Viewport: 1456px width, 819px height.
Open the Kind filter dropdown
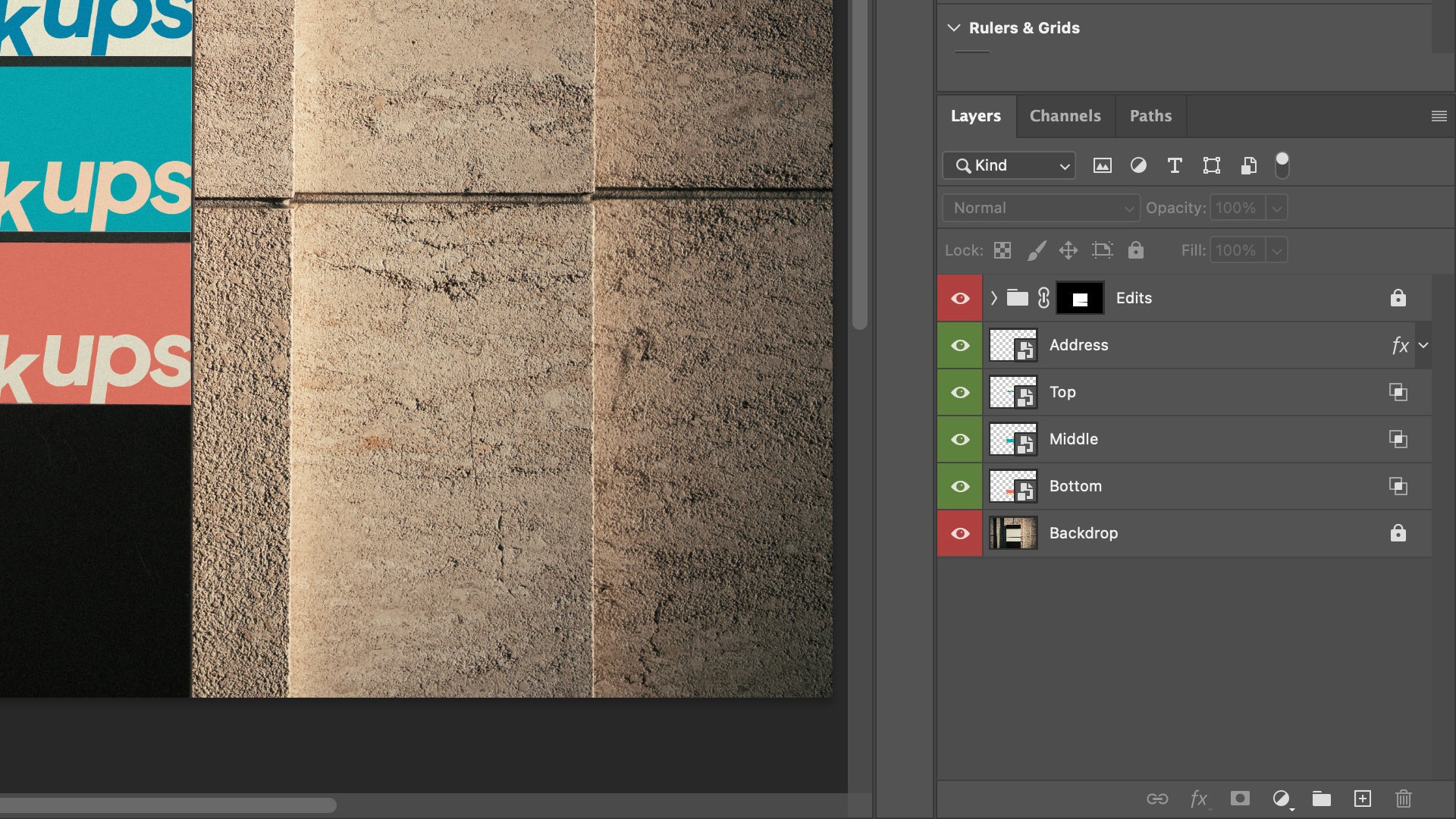[x=1009, y=165]
